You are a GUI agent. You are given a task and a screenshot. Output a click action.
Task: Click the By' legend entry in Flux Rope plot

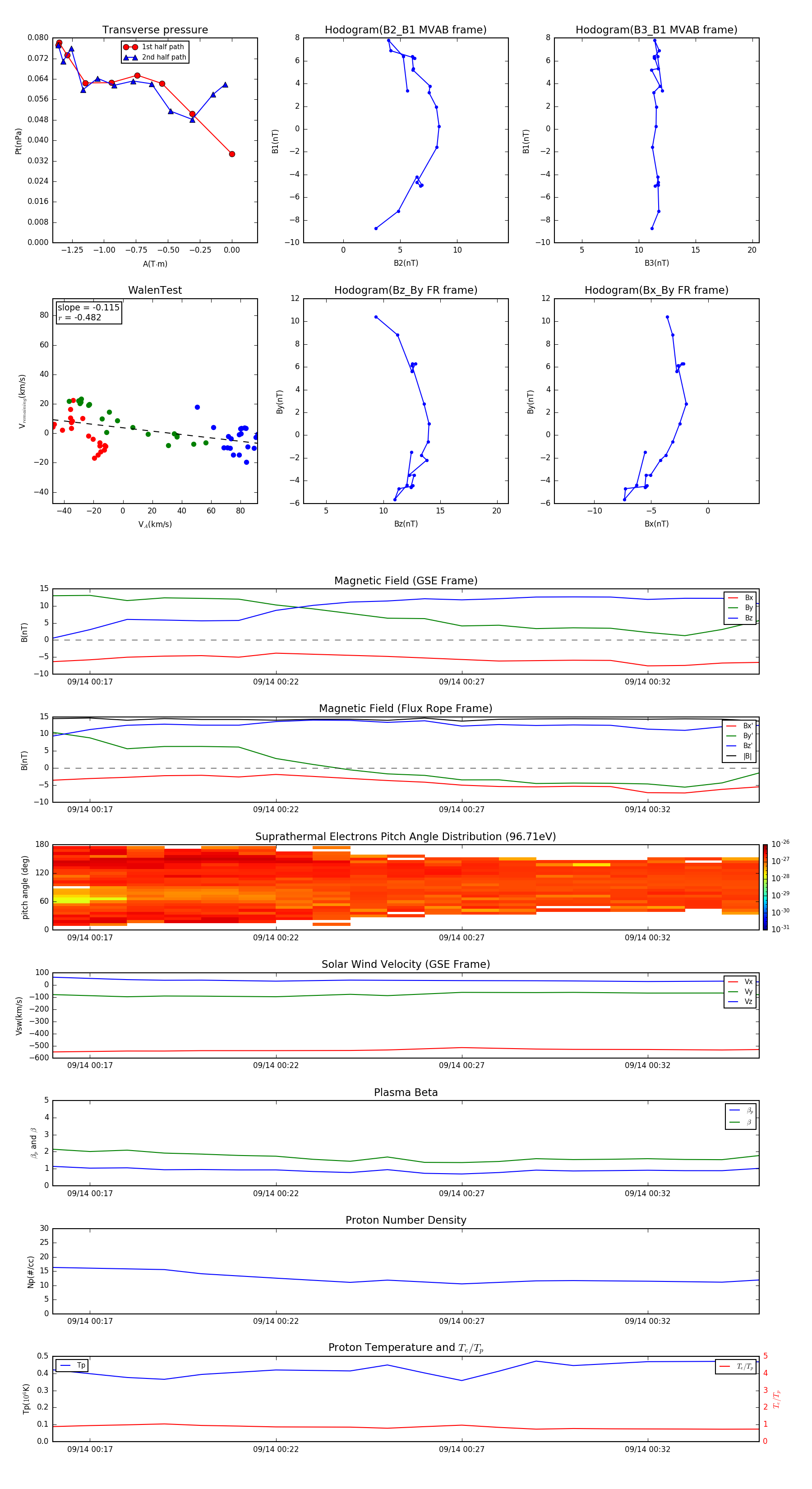tap(740, 736)
